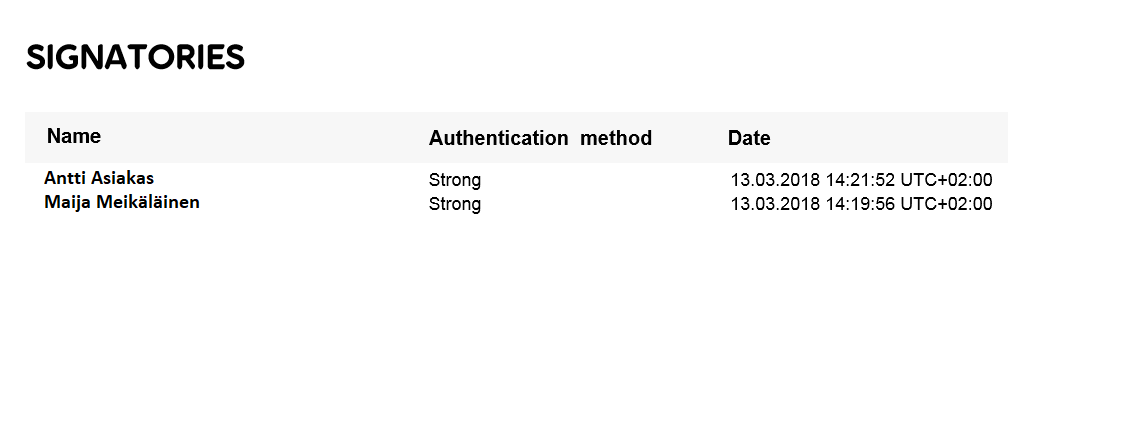The height and width of the screenshot is (440, 1144).
Task: Click the date 13.03.2018 in Maija's row
Action: [776, 204]
